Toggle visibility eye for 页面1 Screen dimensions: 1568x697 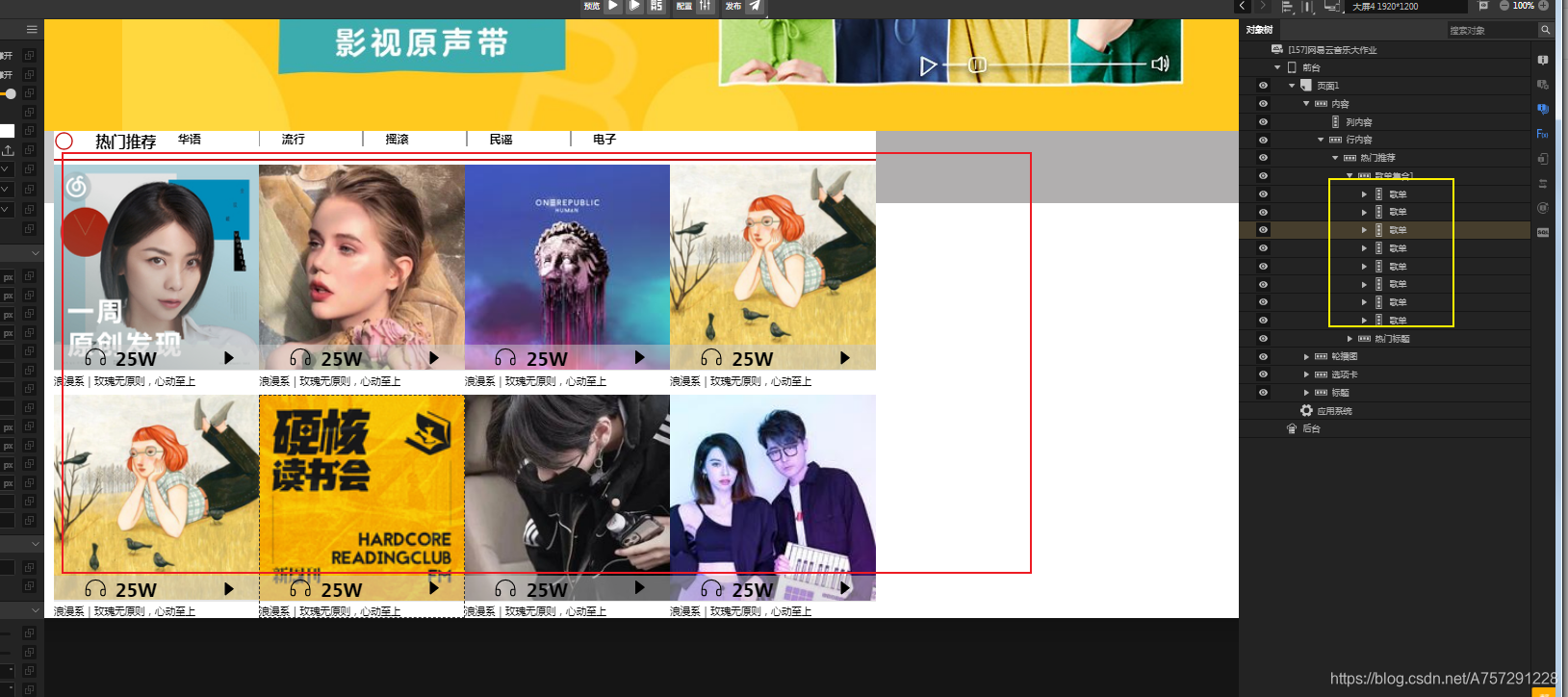click(x=1263, y=86)
